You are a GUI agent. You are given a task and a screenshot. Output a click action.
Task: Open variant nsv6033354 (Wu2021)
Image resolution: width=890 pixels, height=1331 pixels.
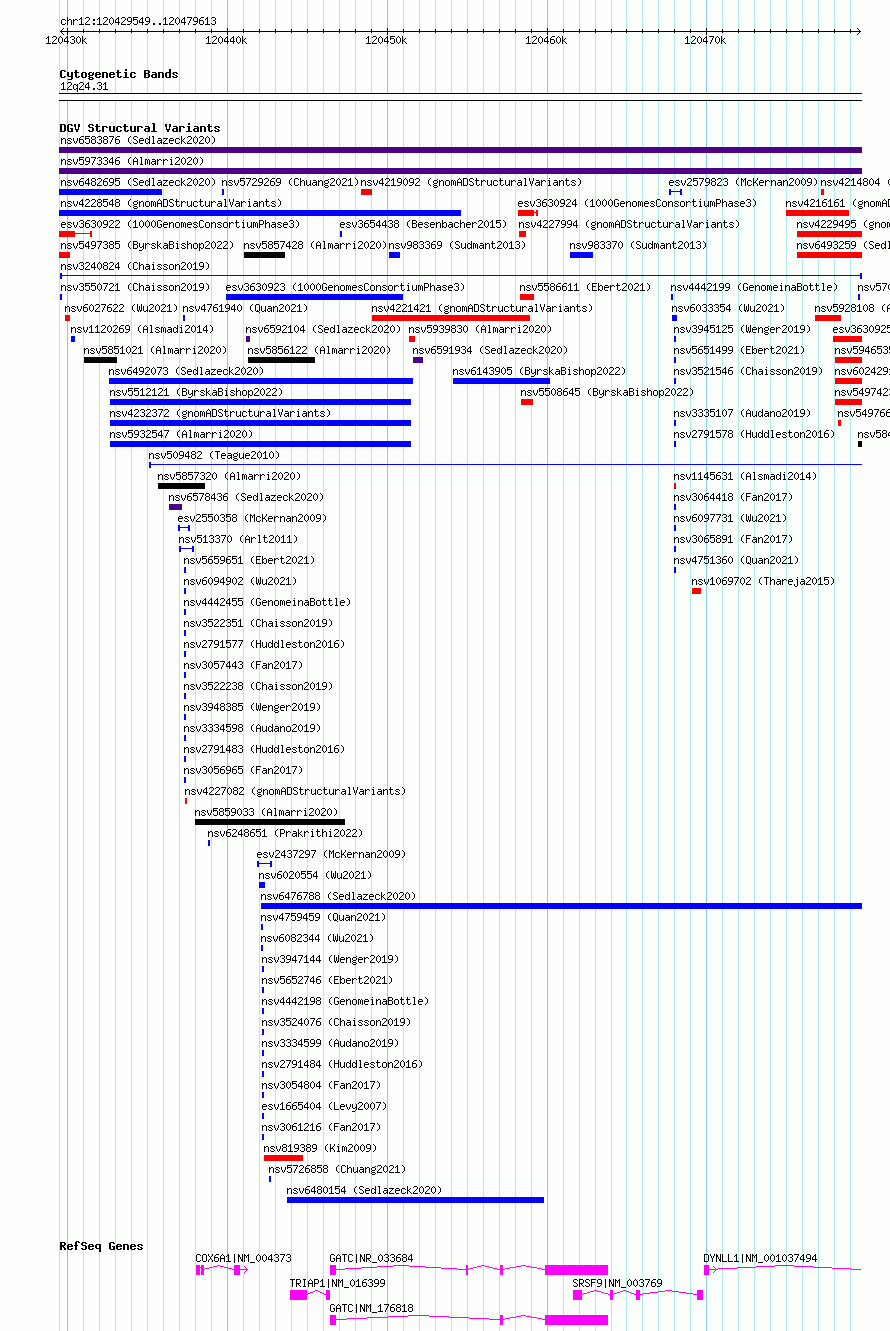point(728,308)
